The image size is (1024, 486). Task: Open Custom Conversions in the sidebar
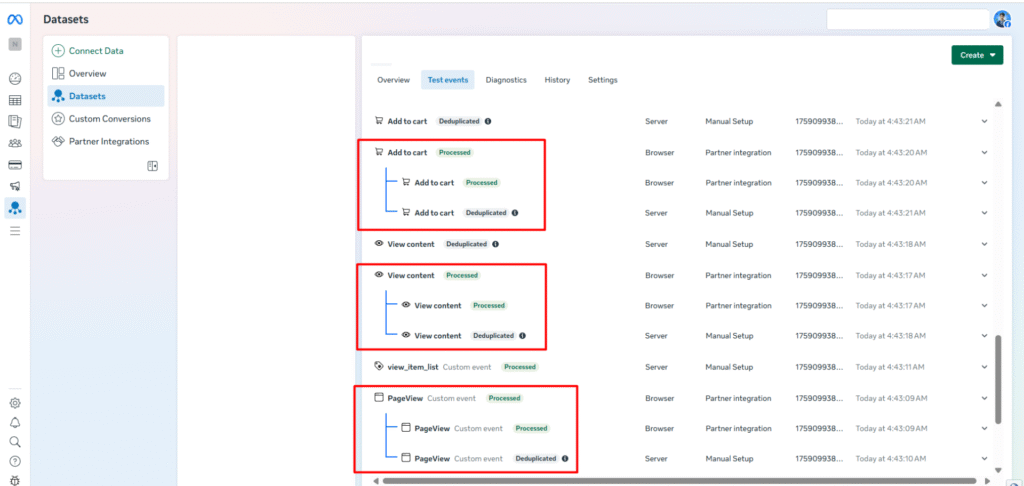[108, 119]
